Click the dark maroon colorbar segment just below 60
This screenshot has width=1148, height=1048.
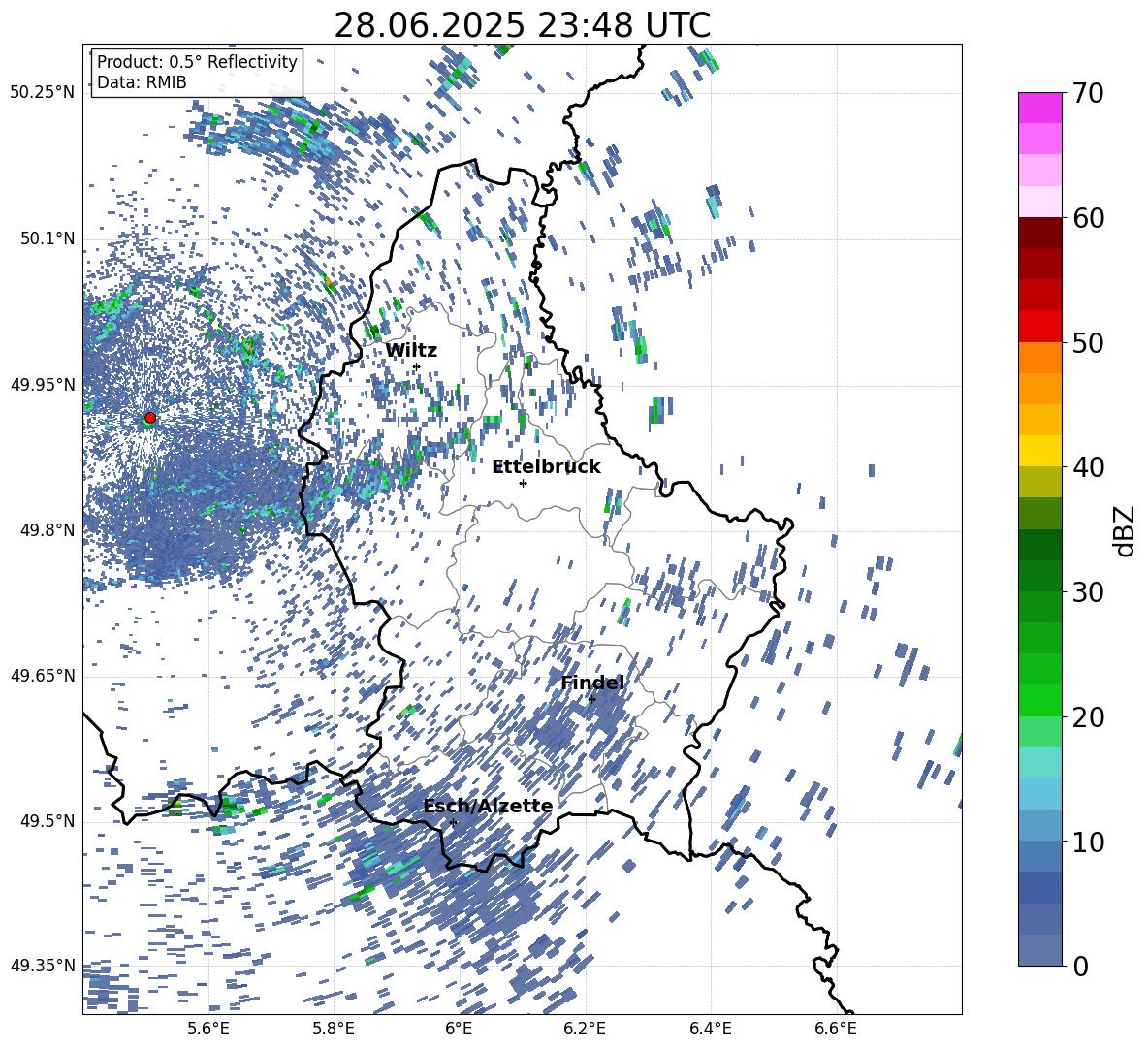1039,233
